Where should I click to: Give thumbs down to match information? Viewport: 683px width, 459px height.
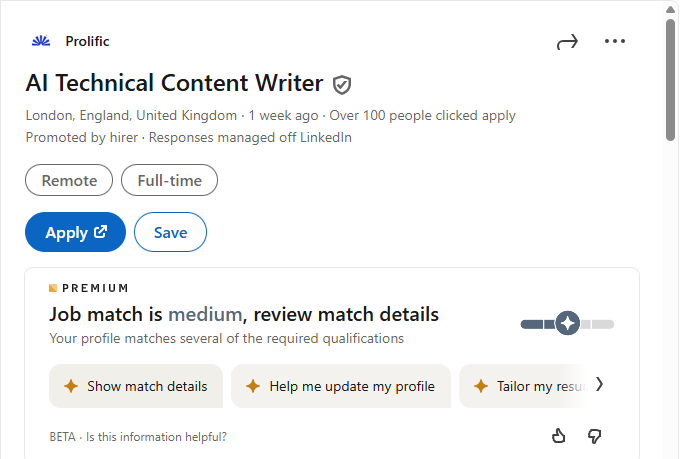click(594, 436)
